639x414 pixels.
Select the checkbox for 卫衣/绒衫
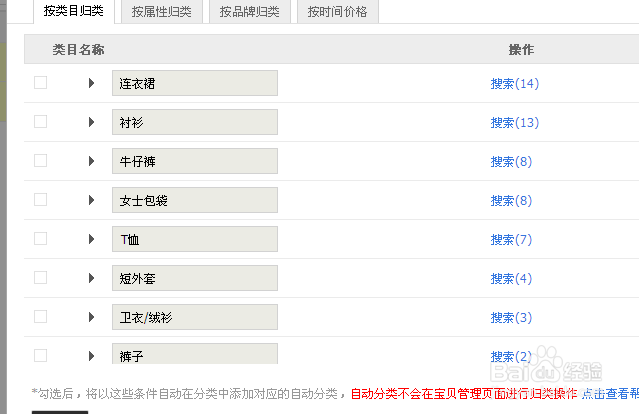[x=41, y=317]
